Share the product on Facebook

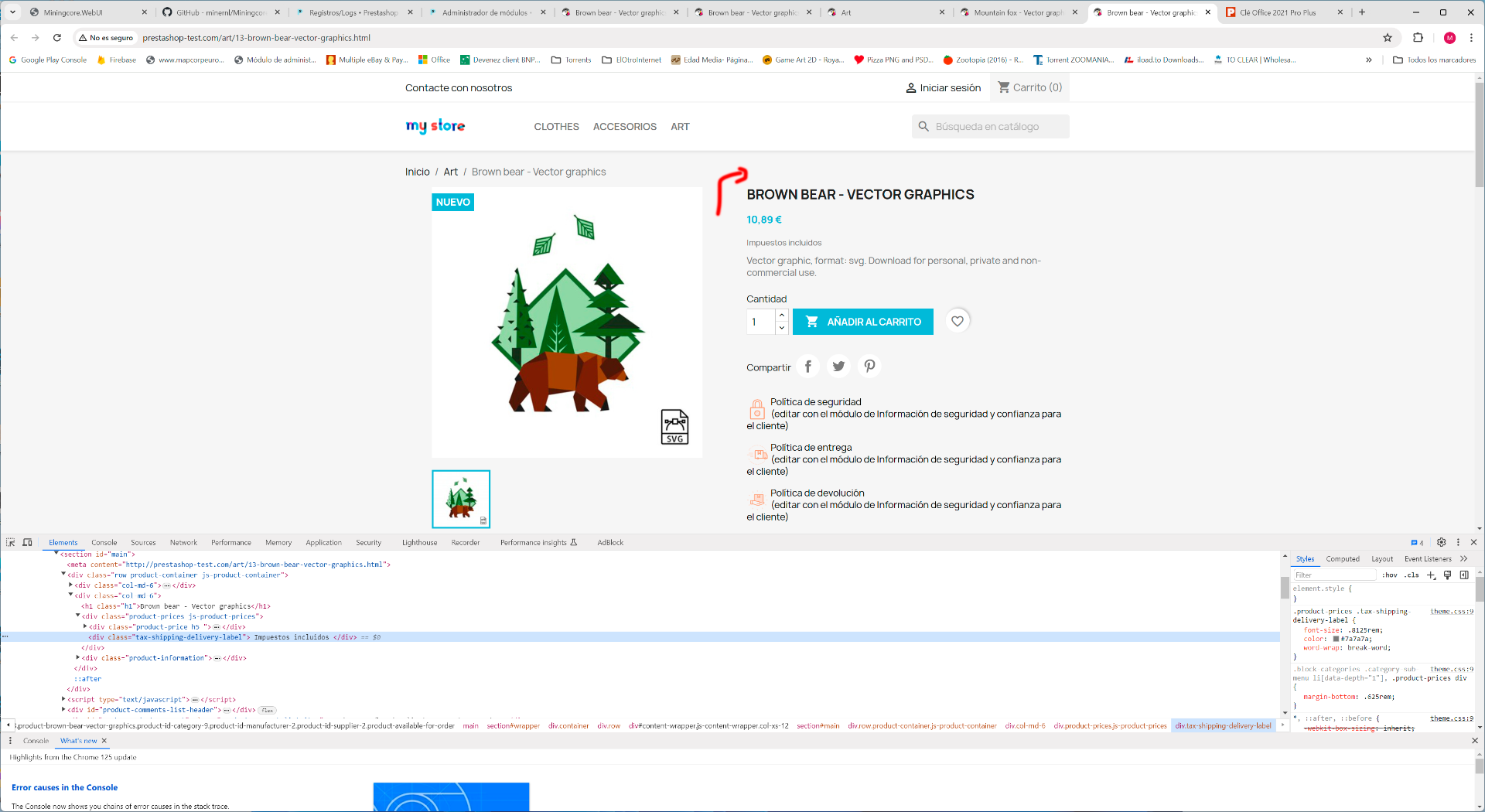point(808,366)
